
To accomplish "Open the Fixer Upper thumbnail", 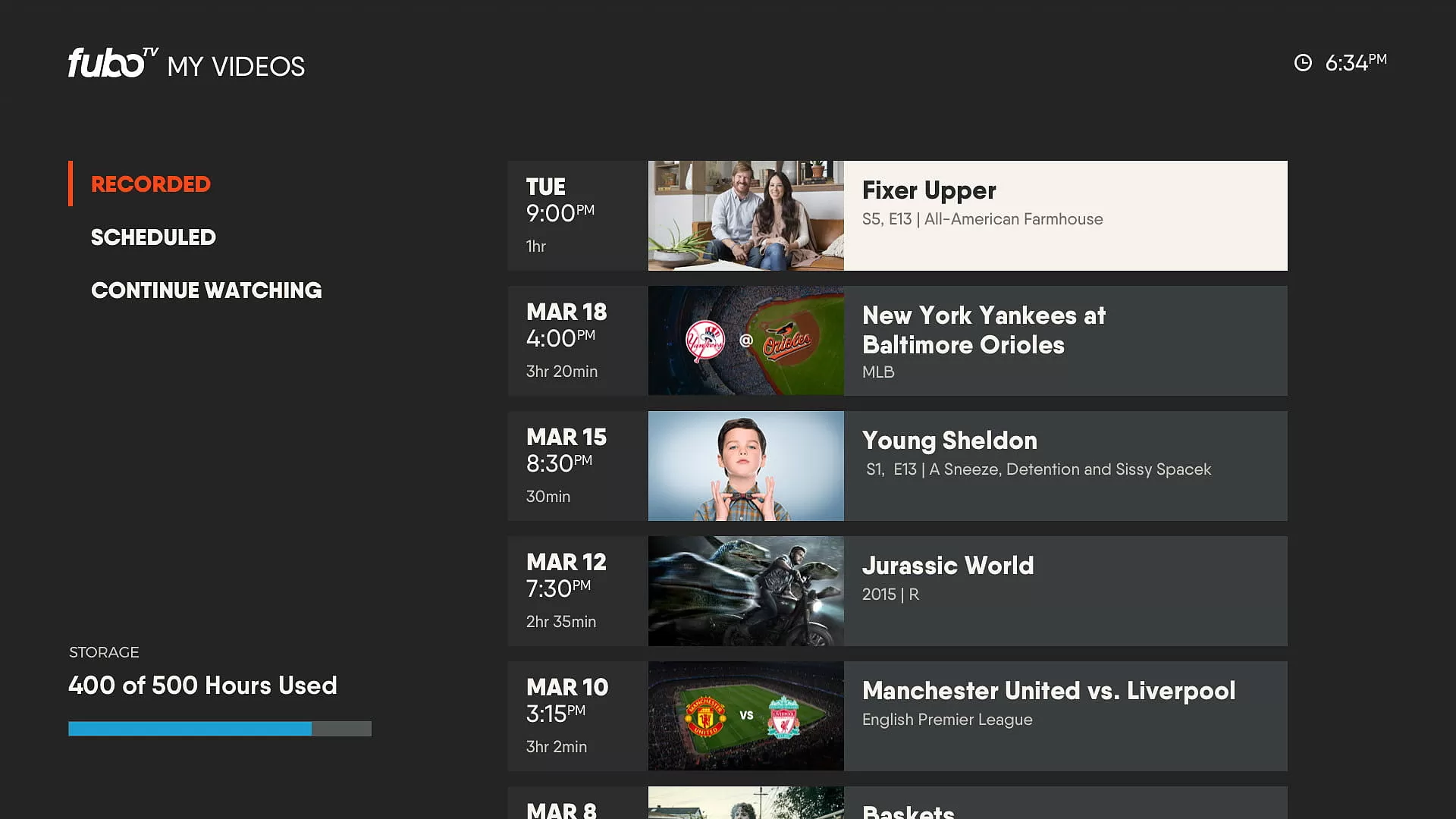I will (745, 215).
